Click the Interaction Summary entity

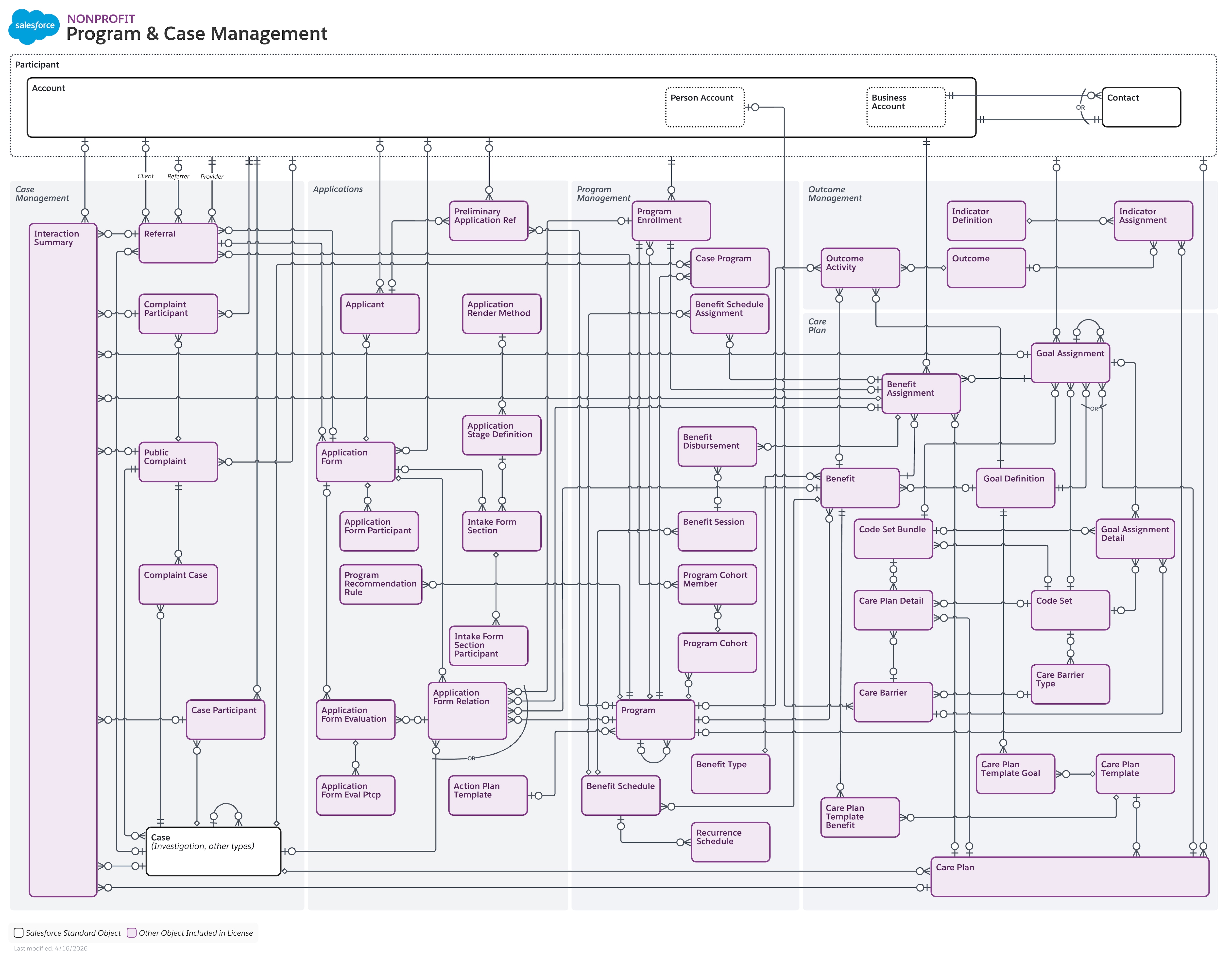63,560
